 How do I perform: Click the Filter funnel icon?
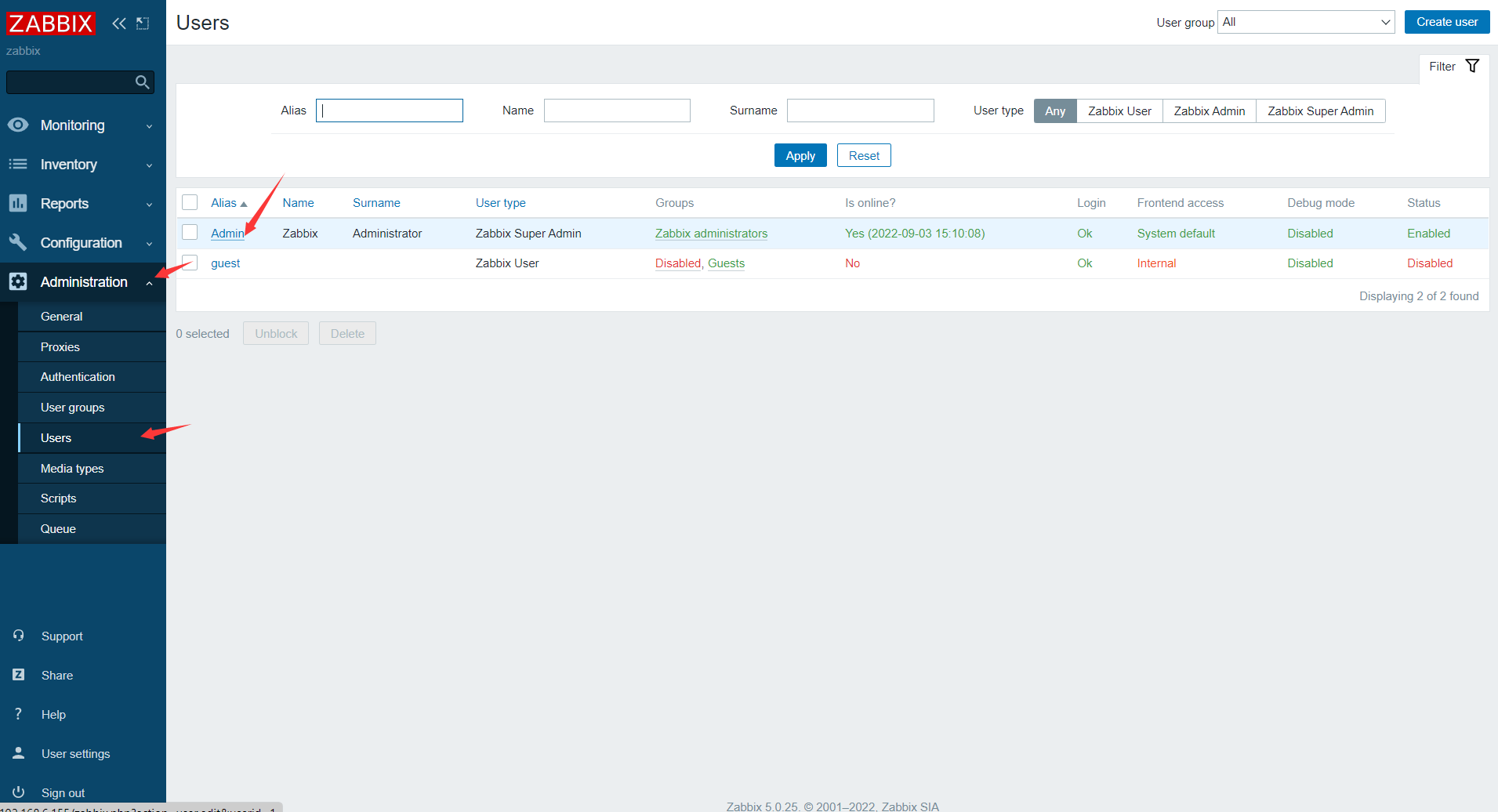pyautogui.click(x=1473, y=66)
